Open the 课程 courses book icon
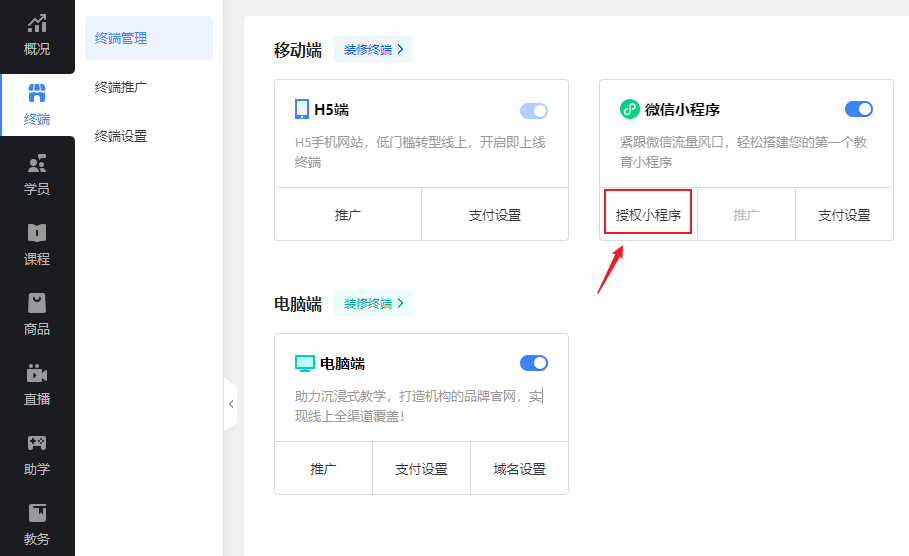 tap(37, 234)
